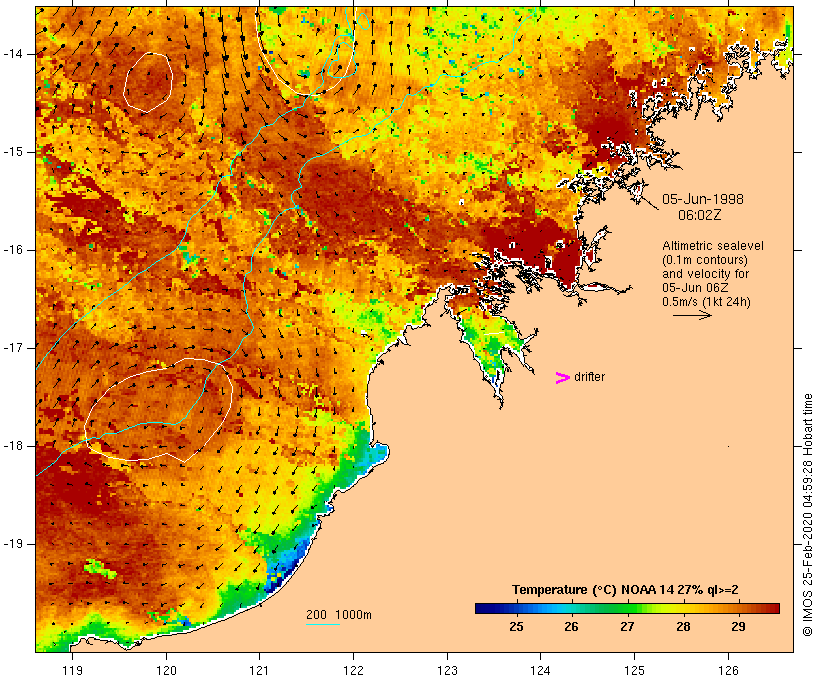Click the "and velocity for" text line
This screenshot has height=680, width=820.
pyautogui.click(x=705, y=274)
